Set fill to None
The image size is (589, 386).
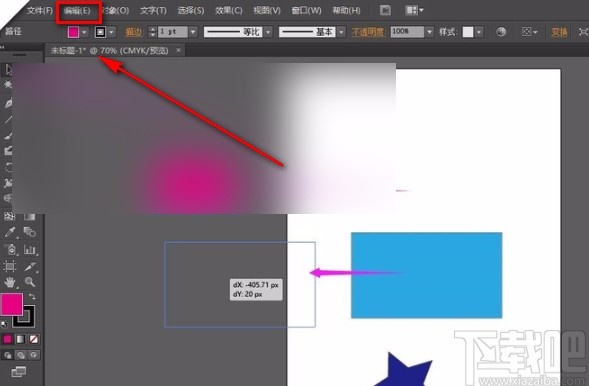coord(34,339)
